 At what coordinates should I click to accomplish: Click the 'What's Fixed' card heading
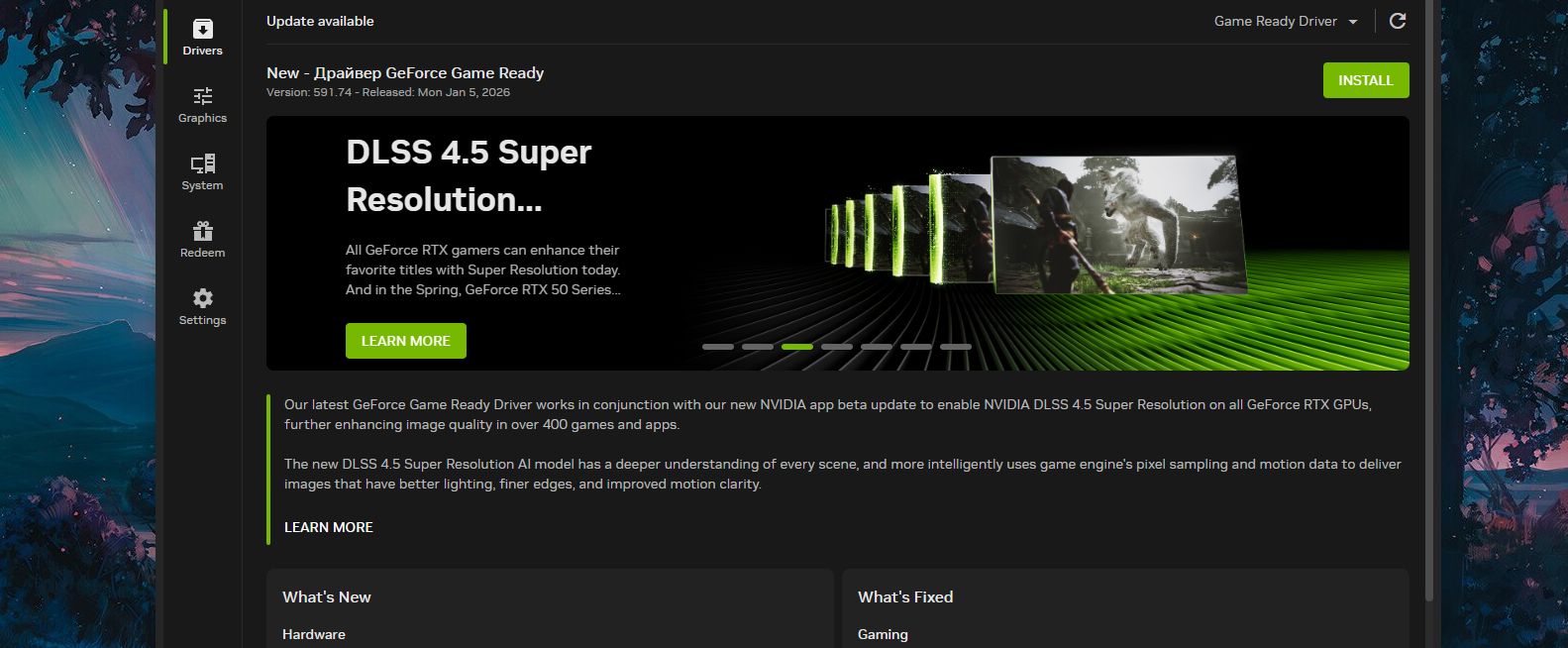click(905, 596)
